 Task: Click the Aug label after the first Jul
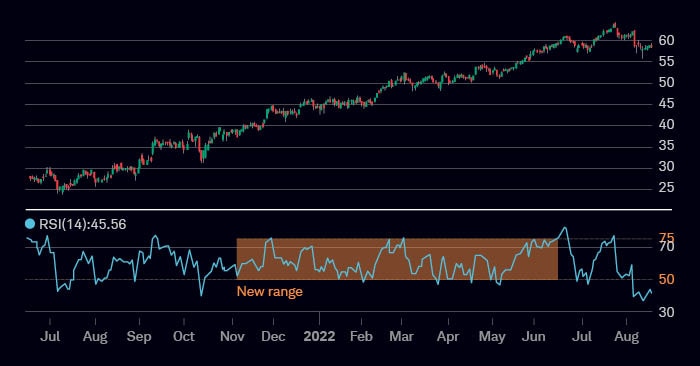click(95, 337)
